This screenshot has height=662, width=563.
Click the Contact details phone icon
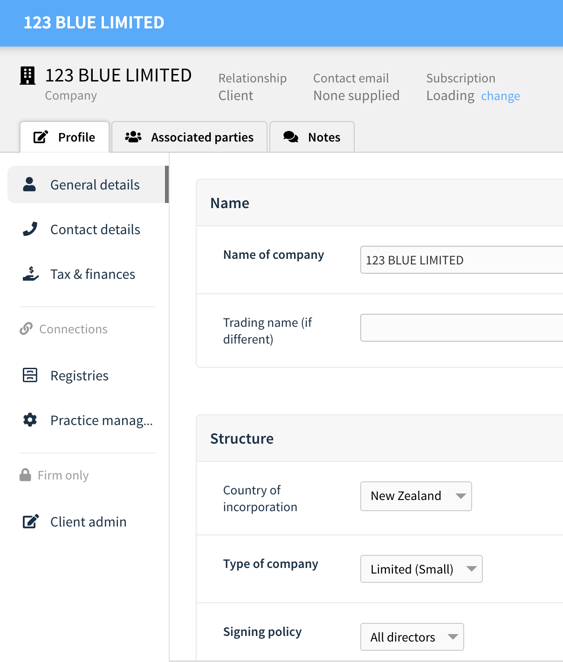[x=30, y=229]
